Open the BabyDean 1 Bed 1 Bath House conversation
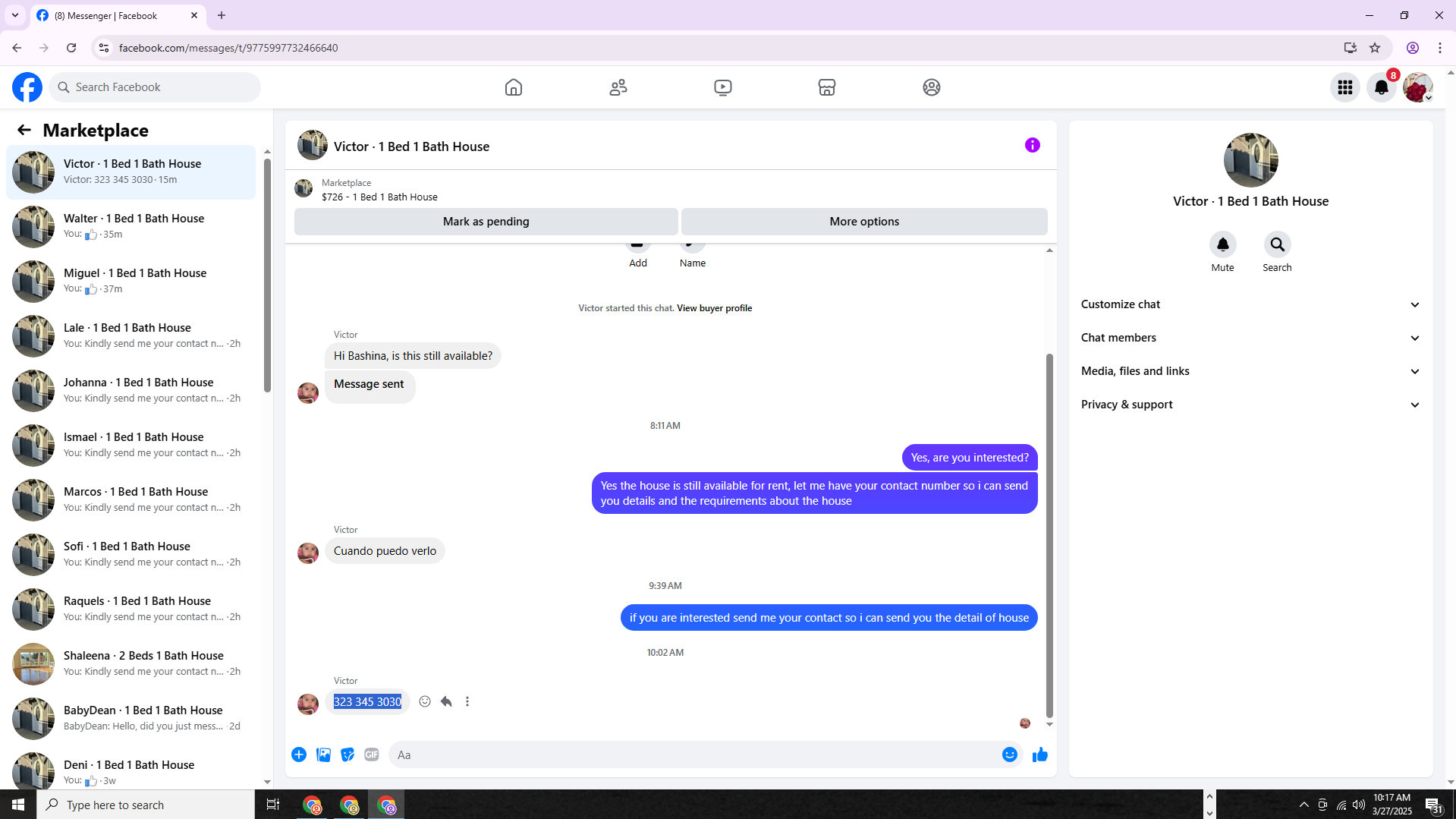This screenshot has height=819, width=1456. click(131, 719)
